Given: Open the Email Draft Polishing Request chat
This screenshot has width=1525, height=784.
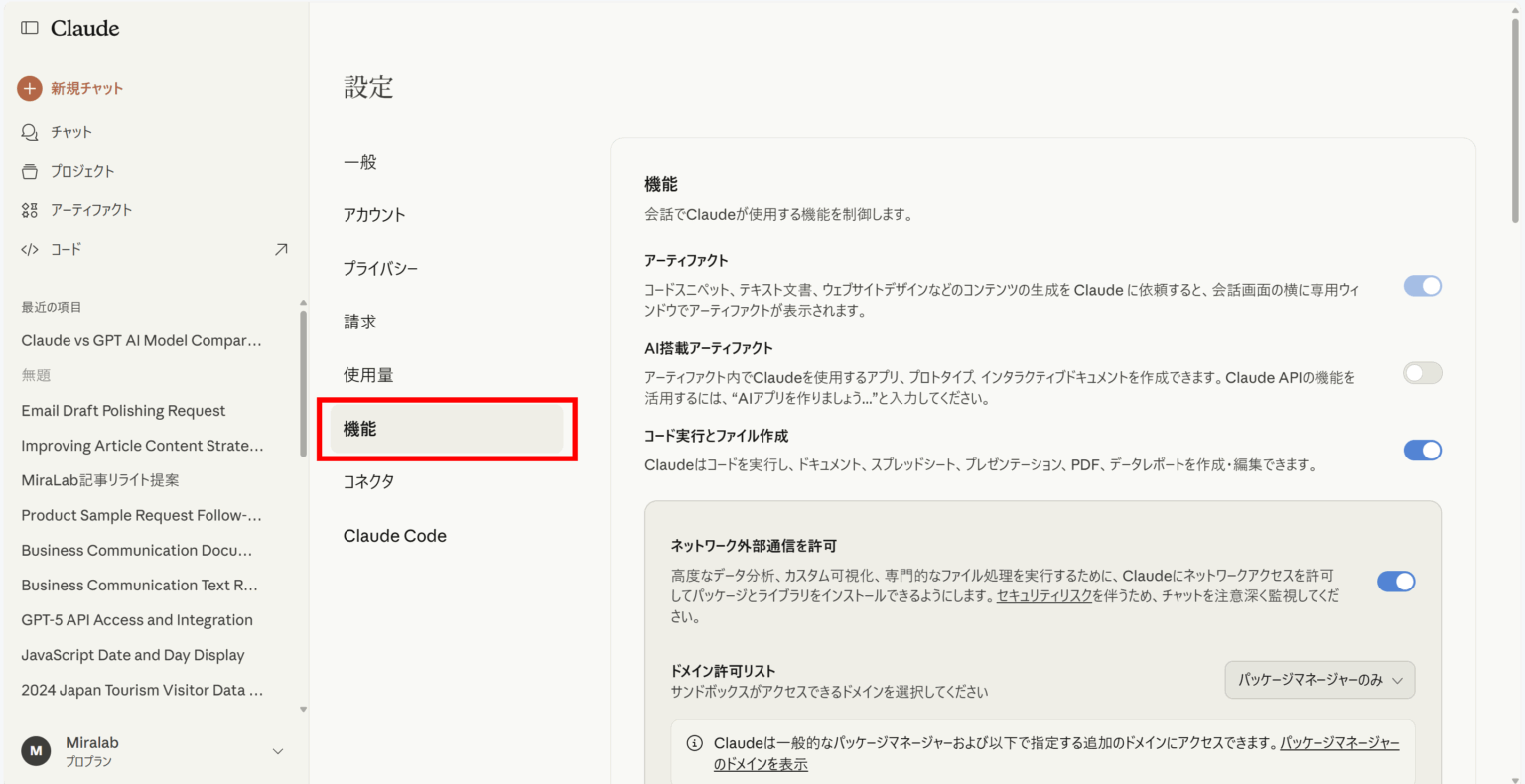Looking at the screenshot, I should click(x=123, y=411).
